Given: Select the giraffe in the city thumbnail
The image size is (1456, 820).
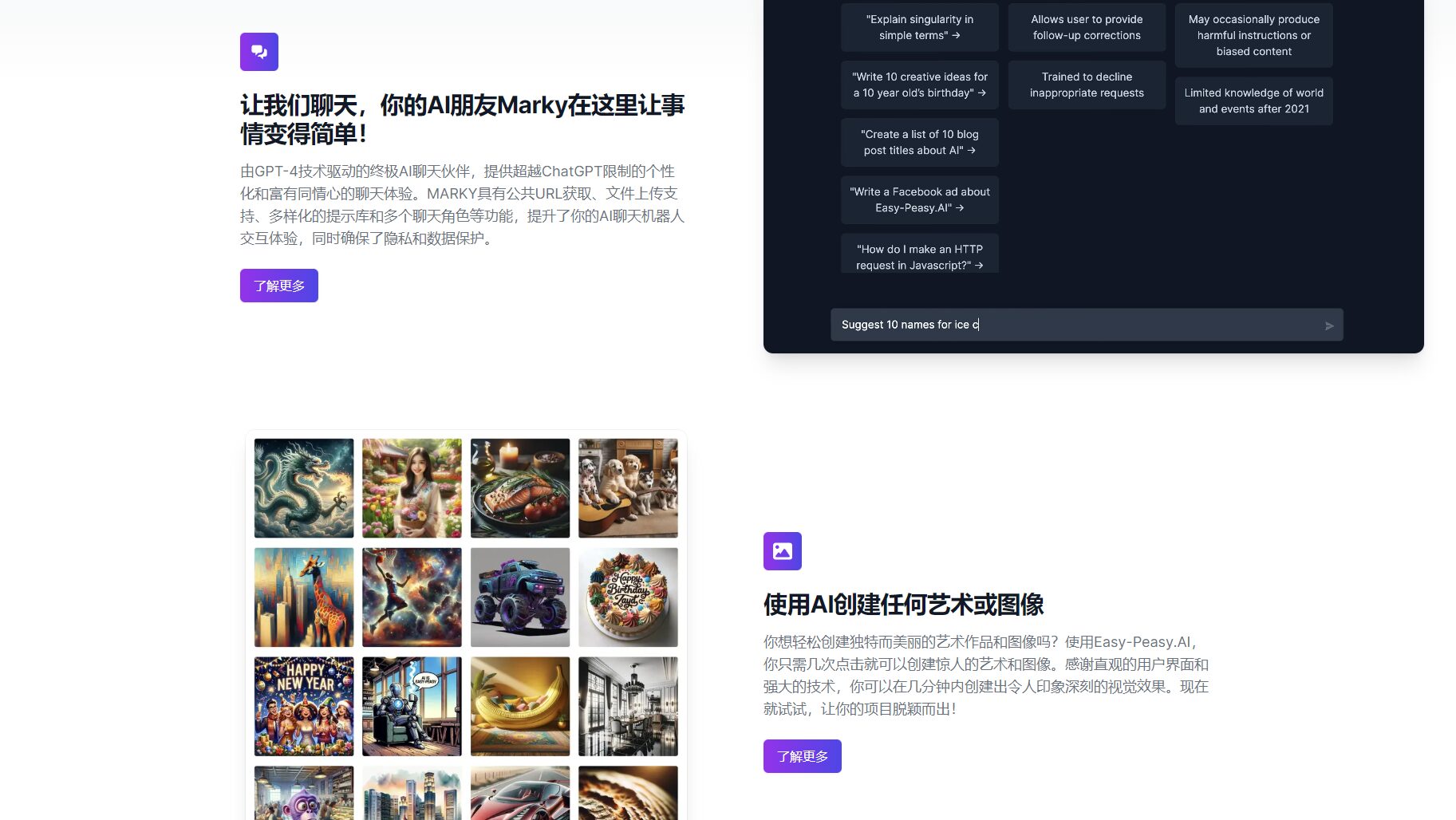Looking at the screenshot, I should [303, 597].
